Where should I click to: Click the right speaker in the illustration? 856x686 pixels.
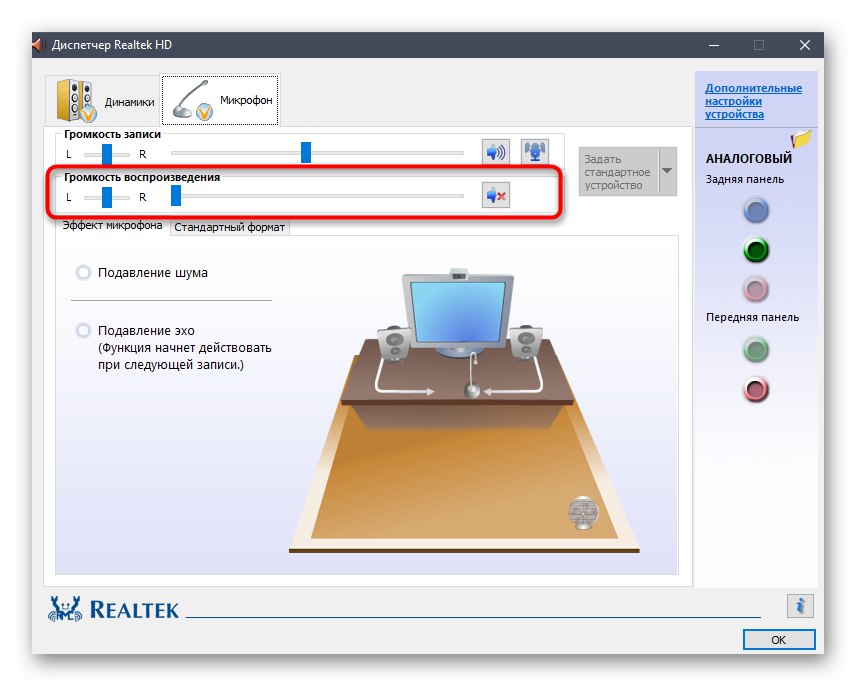(526, 343)
